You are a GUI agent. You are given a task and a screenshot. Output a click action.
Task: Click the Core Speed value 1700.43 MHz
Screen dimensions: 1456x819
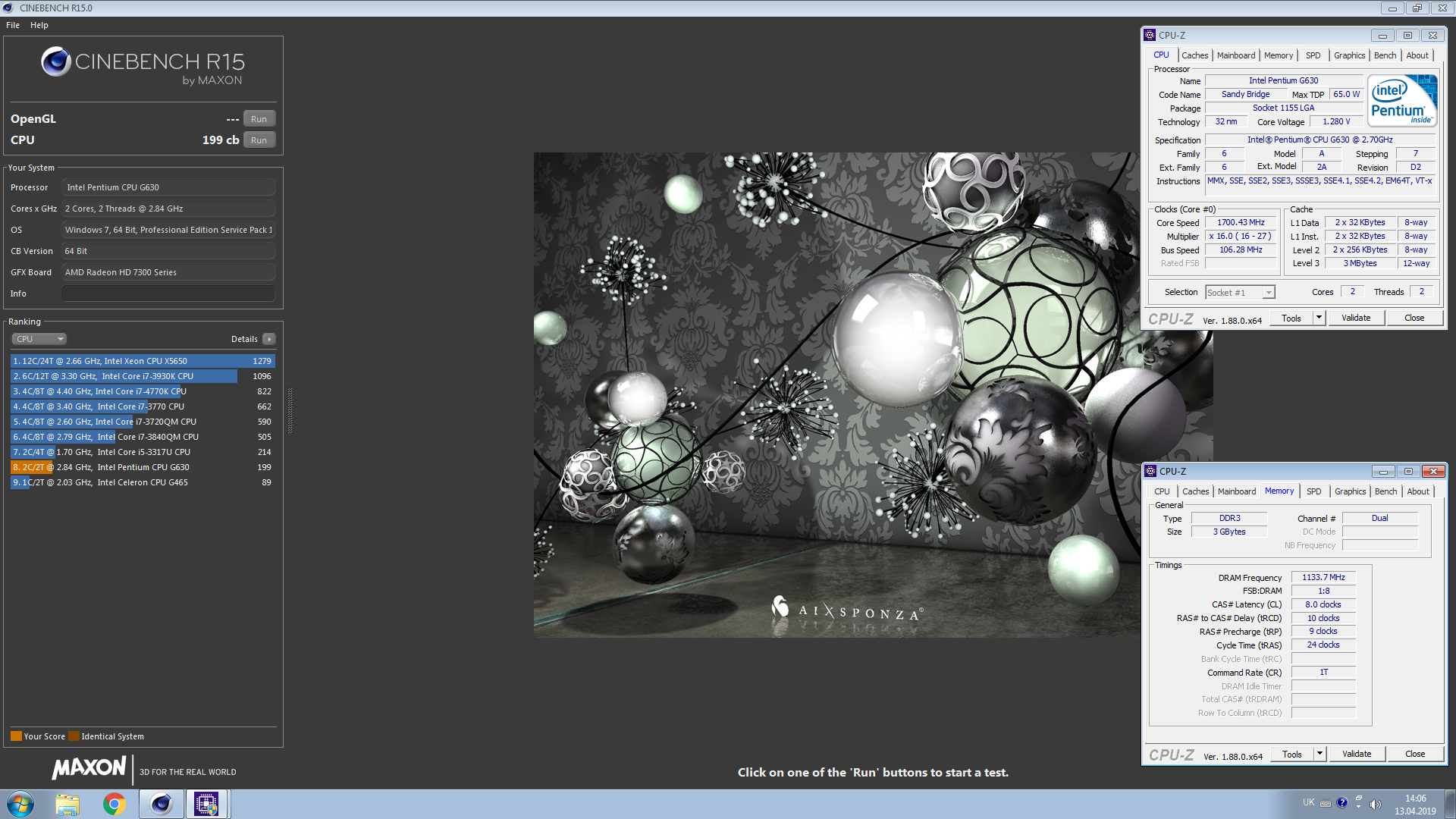(x=1241, y=223)
